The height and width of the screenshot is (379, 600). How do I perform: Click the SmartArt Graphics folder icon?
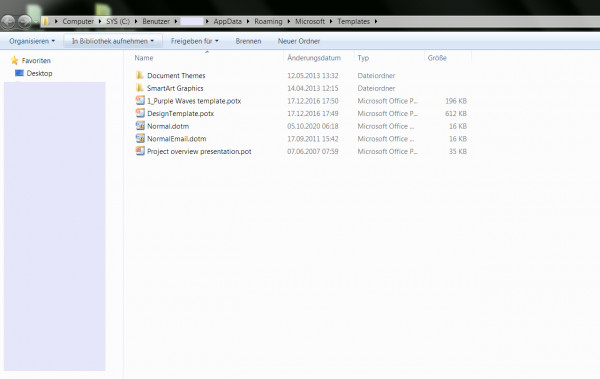(140, 88)
